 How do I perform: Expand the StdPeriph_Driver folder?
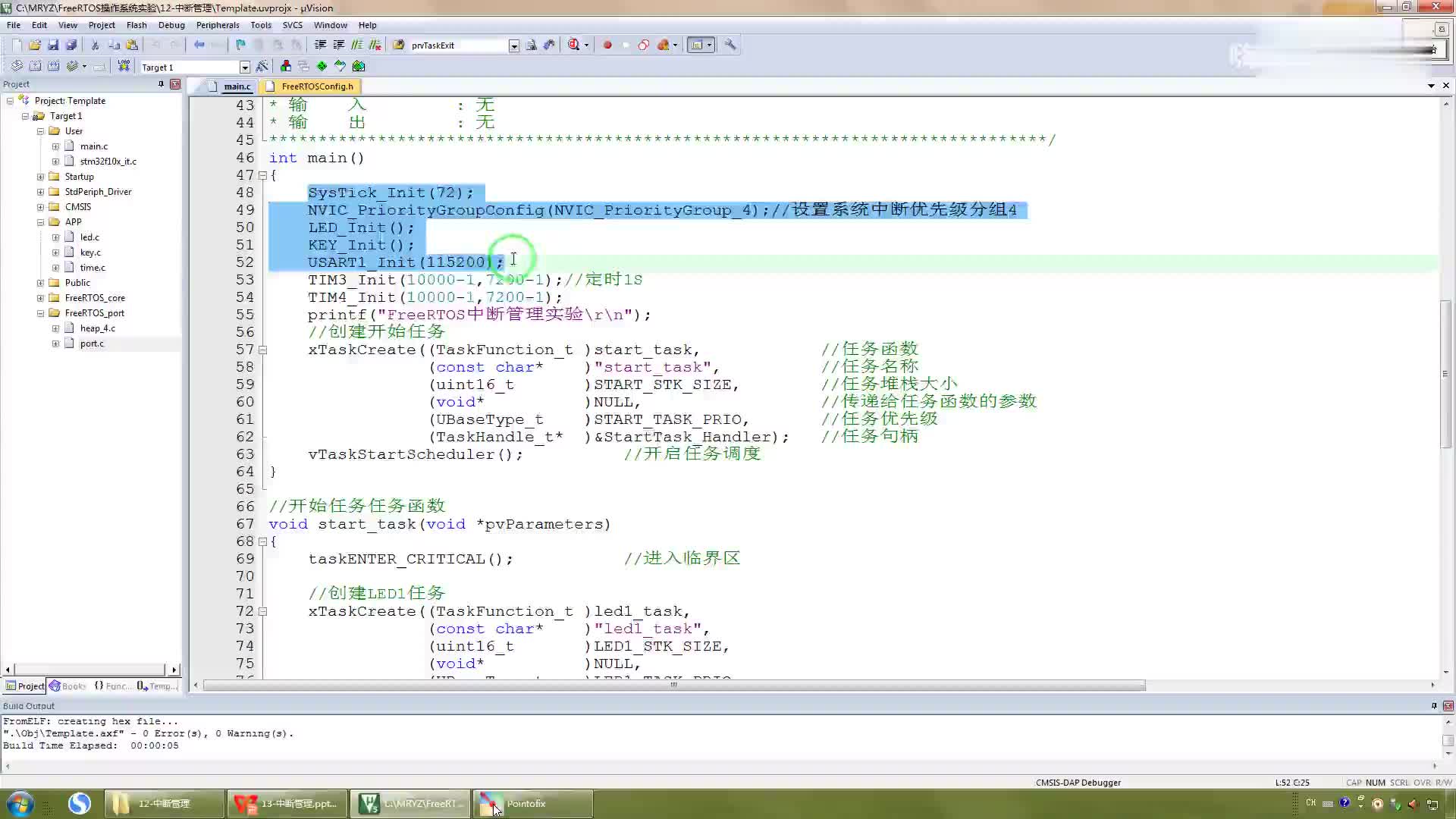pos(40,192)
